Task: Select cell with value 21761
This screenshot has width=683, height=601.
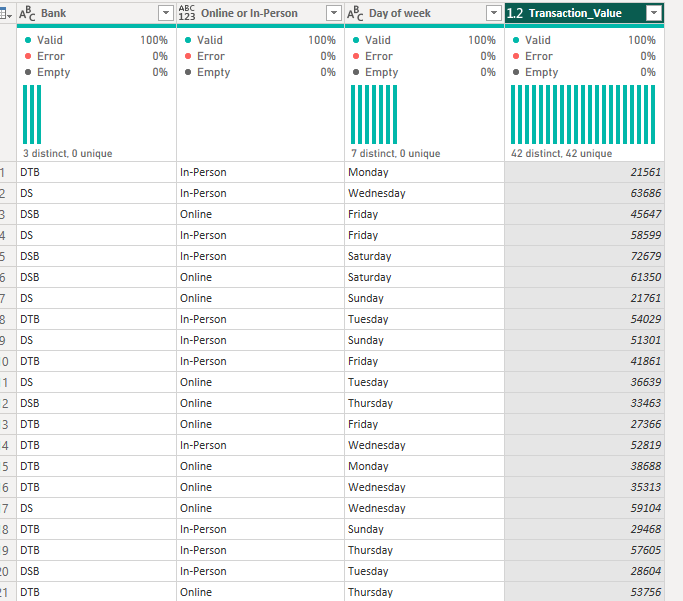Action: pyautogui.click(x=584, y=298)
